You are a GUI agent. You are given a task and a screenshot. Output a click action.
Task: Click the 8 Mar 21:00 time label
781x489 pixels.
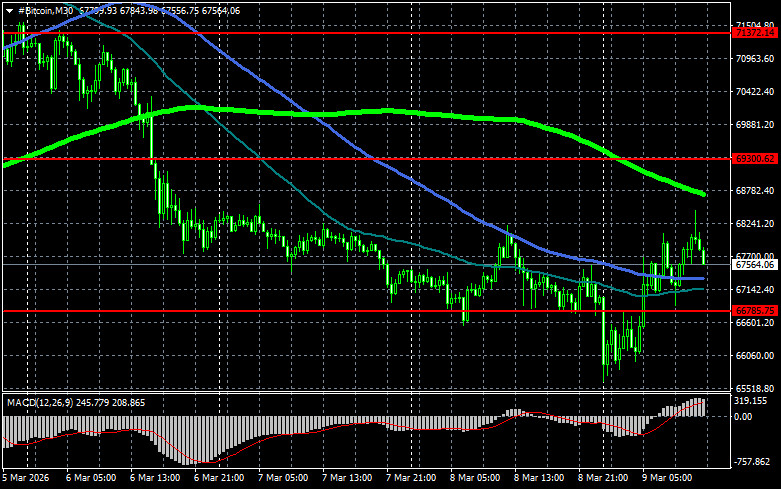click(x=603, y=478)
